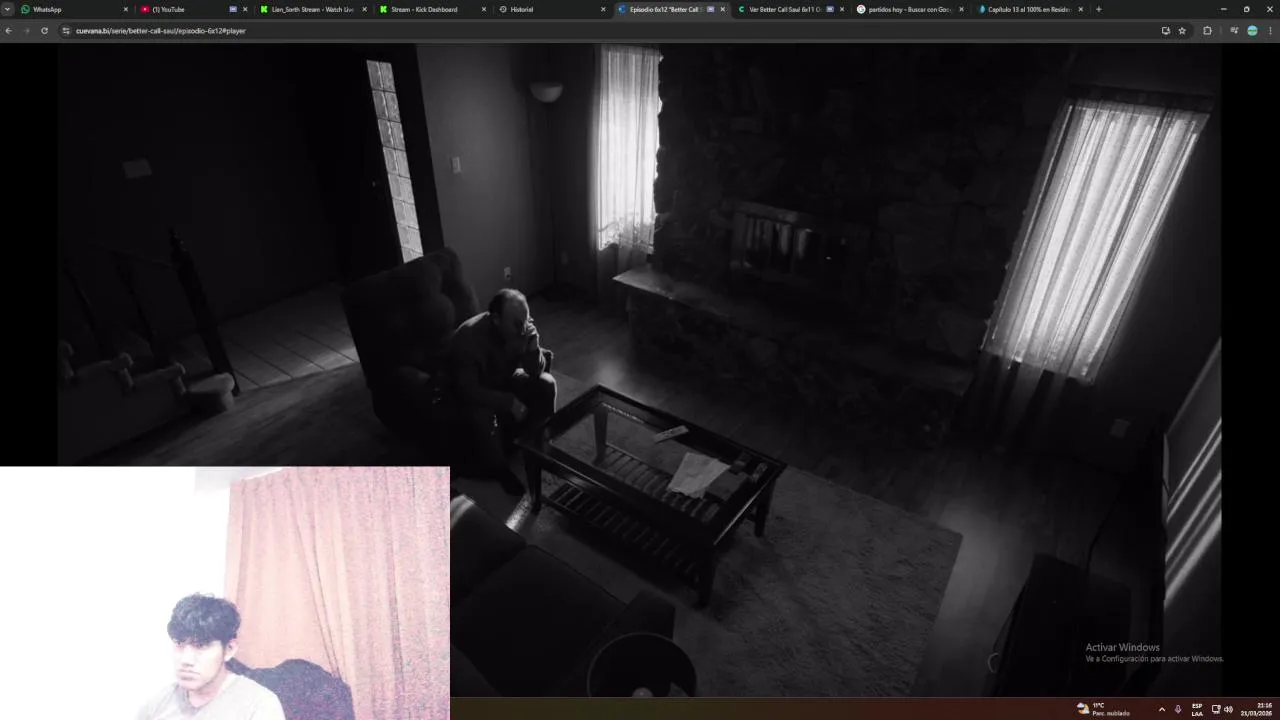The height and width of the screenshot is (720, 1280).
Task: Open the clock showing 21:16
Action: (x=1257, y=709)
